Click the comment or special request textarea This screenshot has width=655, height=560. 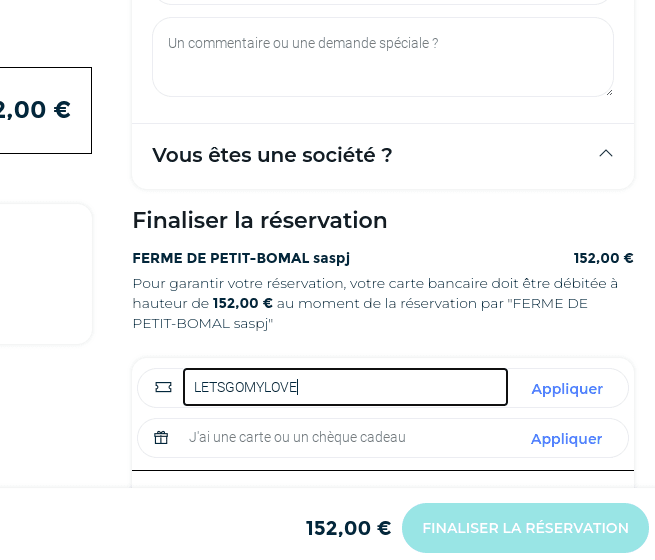pos(383,57)
